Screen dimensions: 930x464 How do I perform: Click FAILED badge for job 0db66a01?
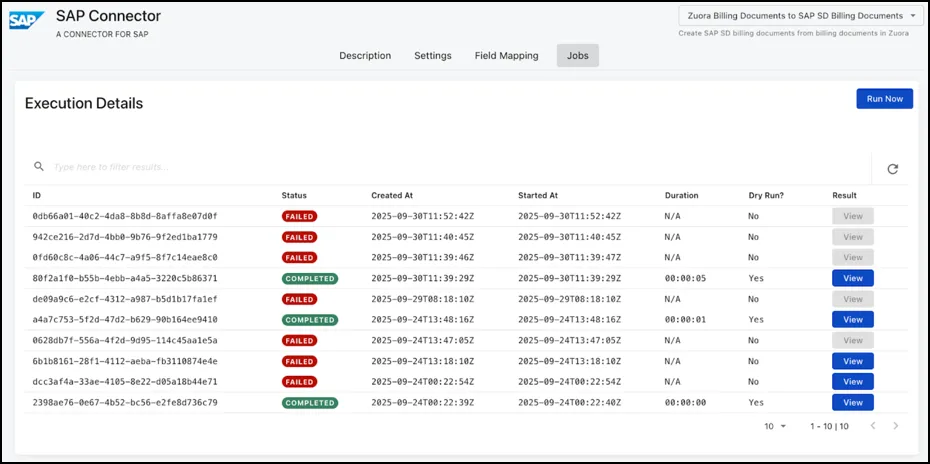[299, 216]
